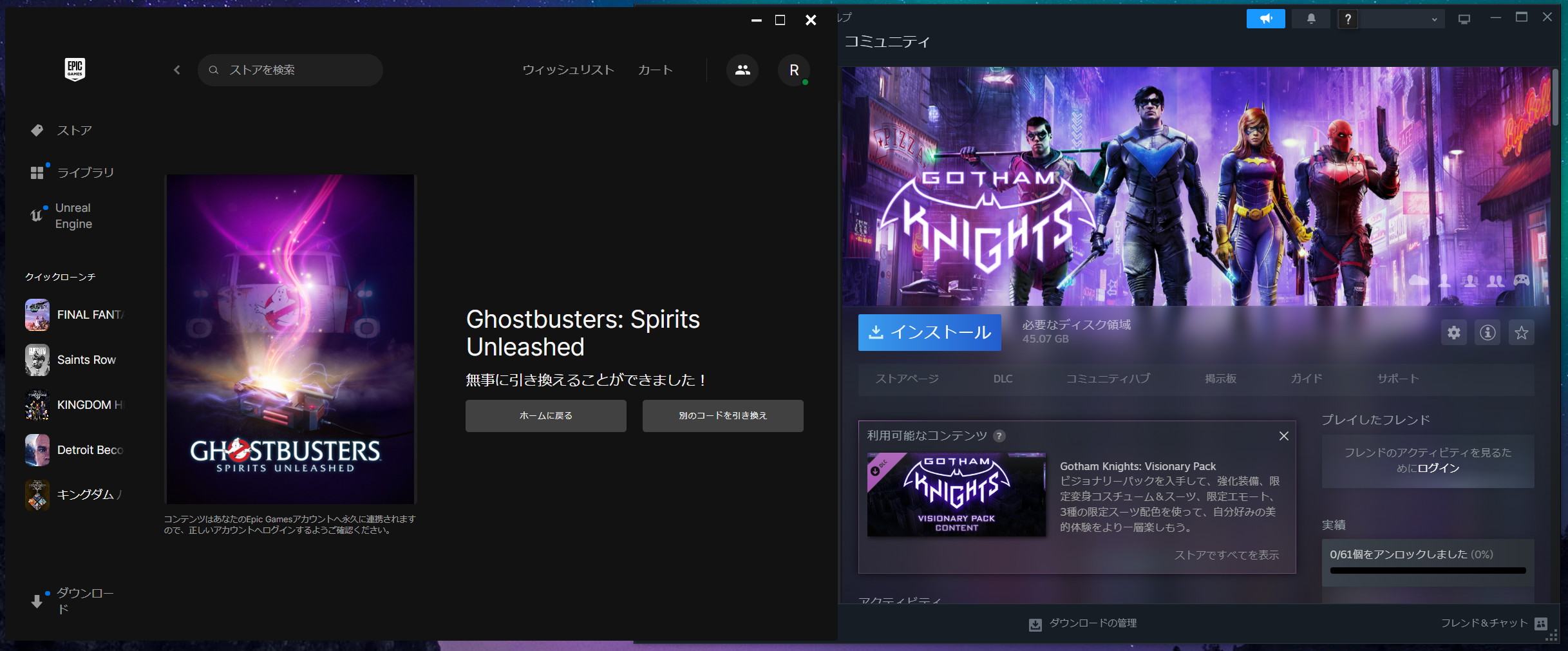The width and height of the screenshot is (1568, 651).
Task: Click 別のコードを引き換え button
Action: pos(723,416)
